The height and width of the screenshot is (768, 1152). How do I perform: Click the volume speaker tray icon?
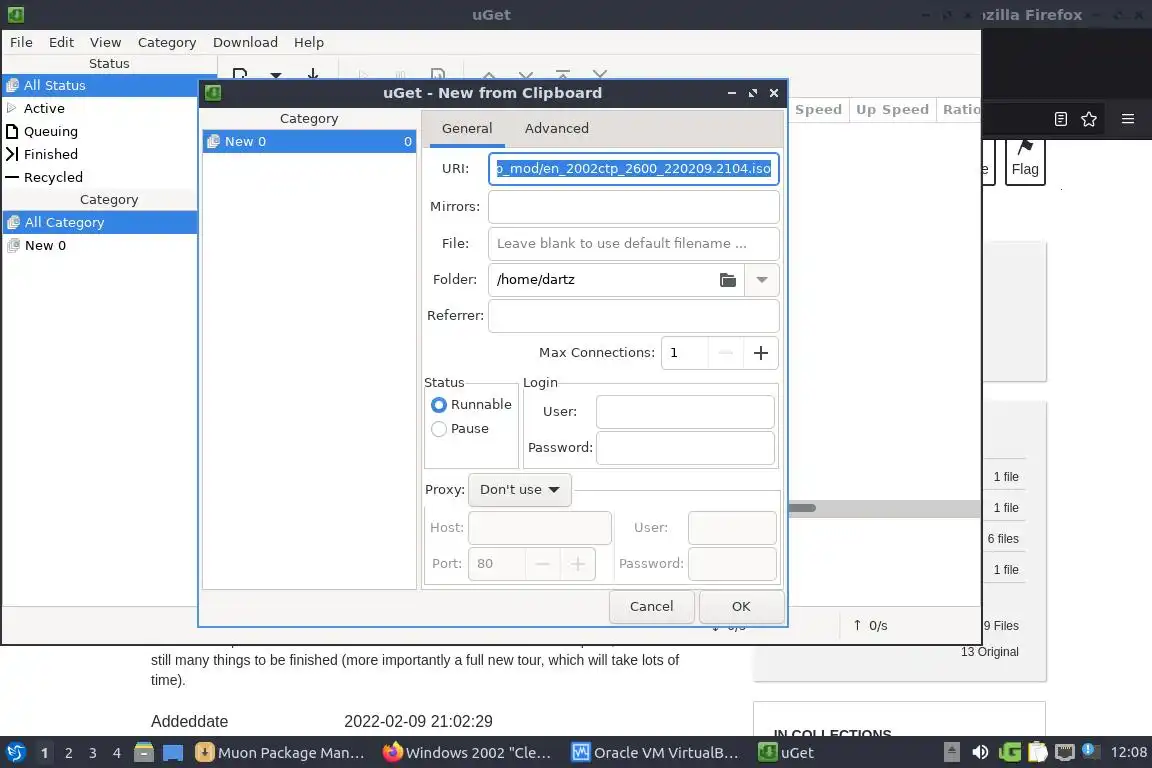[980, 753]
